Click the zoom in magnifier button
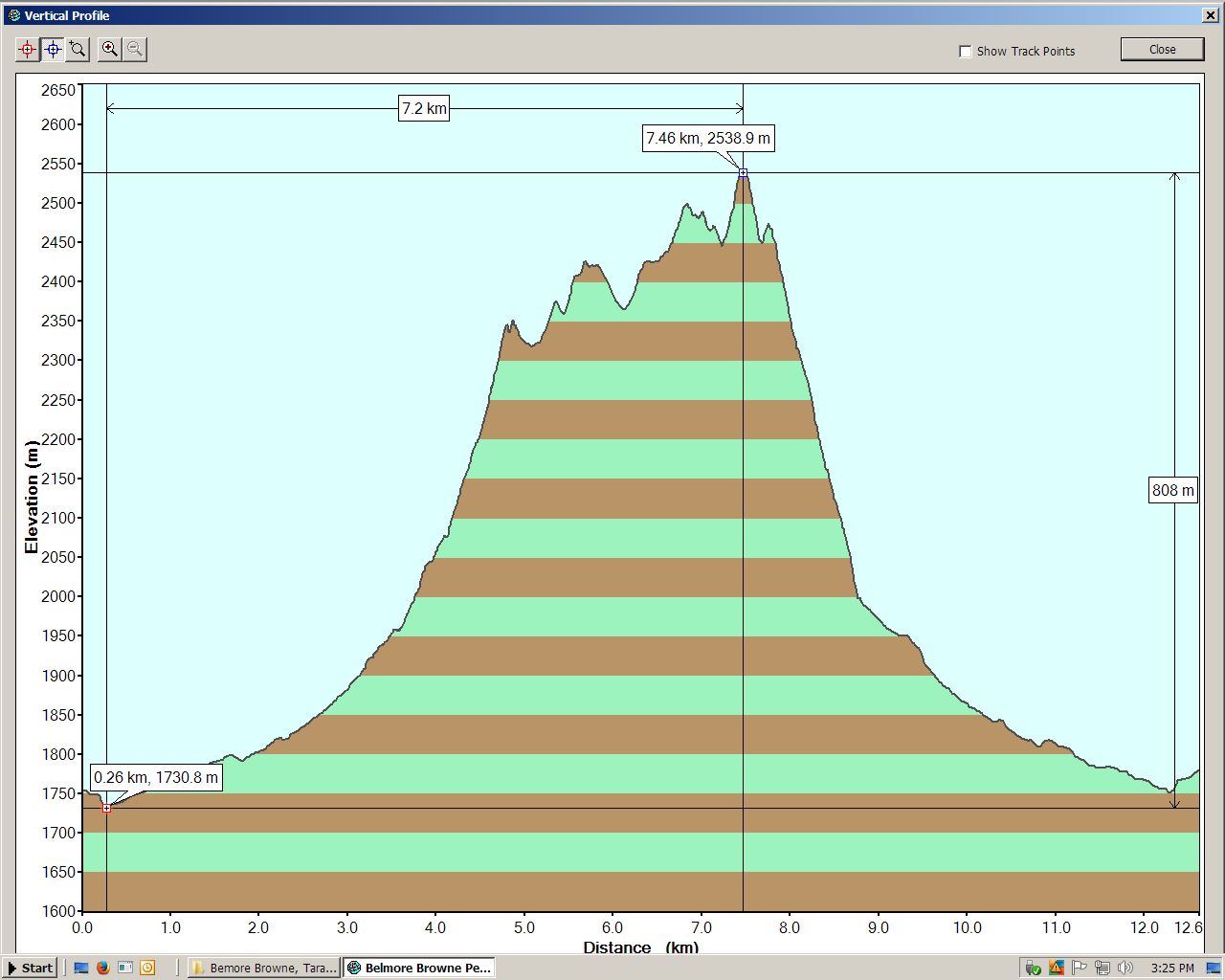1225x980 pixels. click(x=110, y=49)
